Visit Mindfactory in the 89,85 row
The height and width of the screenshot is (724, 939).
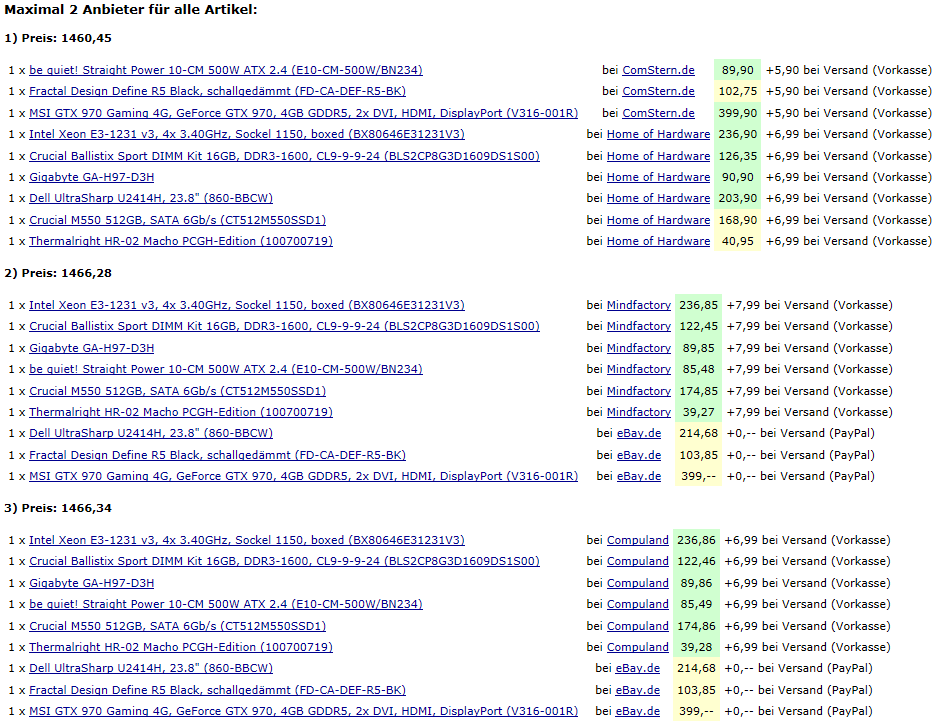coord(639,349)
